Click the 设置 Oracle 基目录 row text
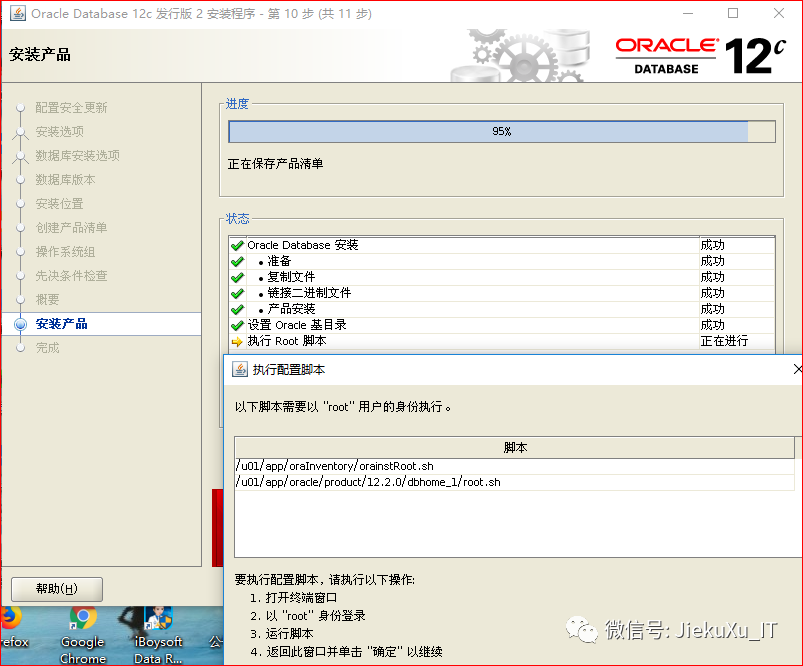Image resolution: width=803 pixels, height=666 pixels. [297, 325]
